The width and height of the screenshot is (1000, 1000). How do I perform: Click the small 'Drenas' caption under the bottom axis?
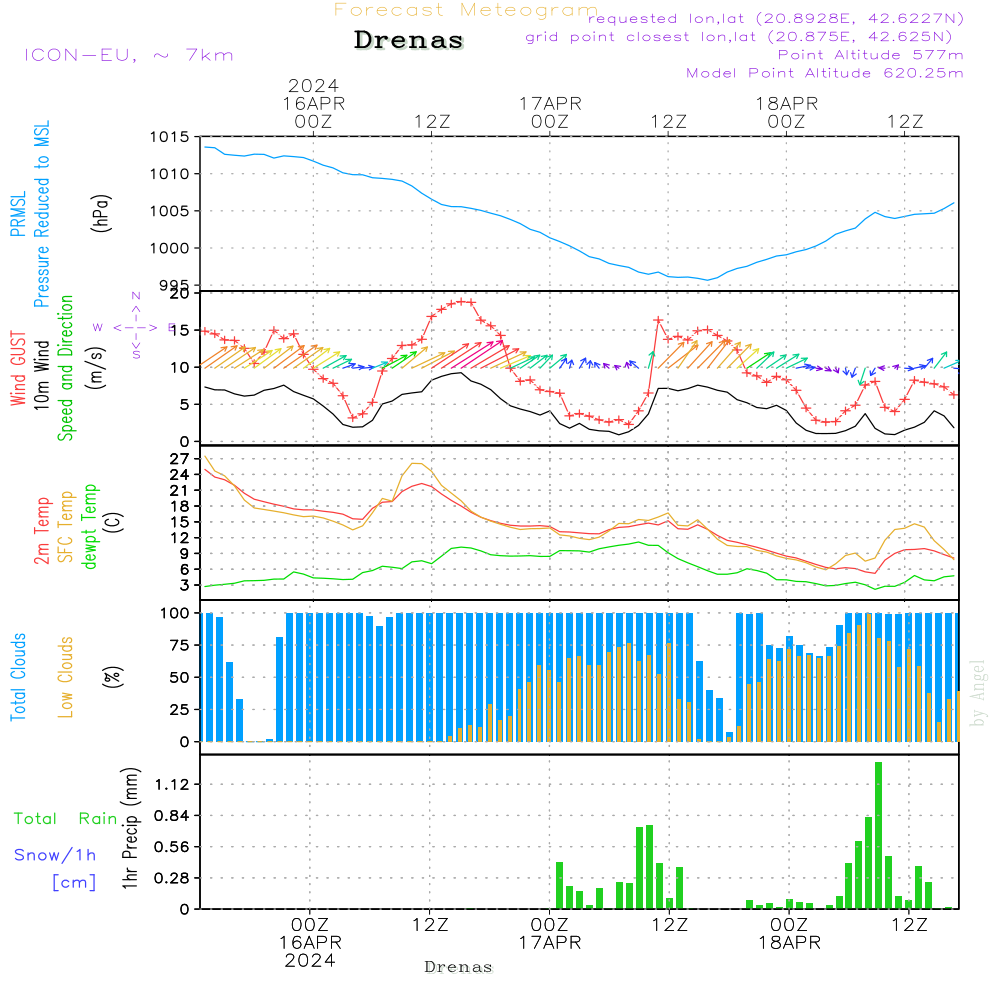point(459,967)
